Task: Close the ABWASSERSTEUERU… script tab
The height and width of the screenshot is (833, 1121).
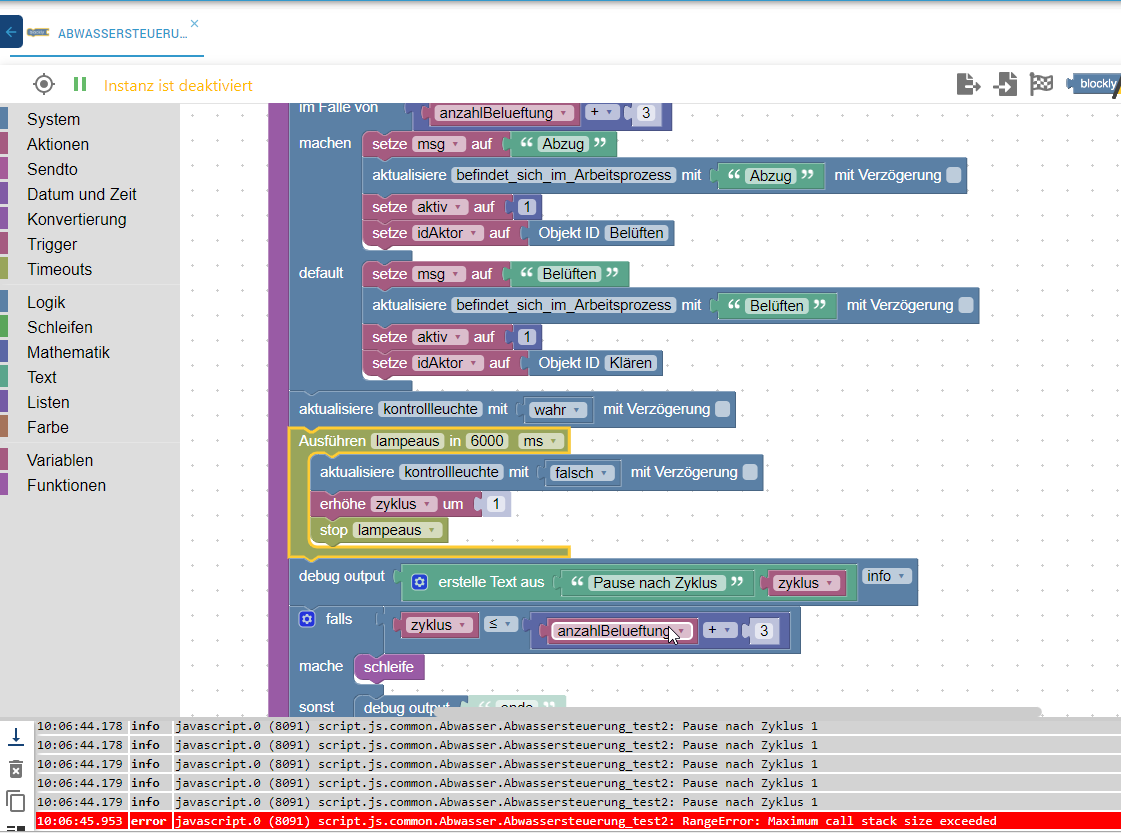Action: 194,24
